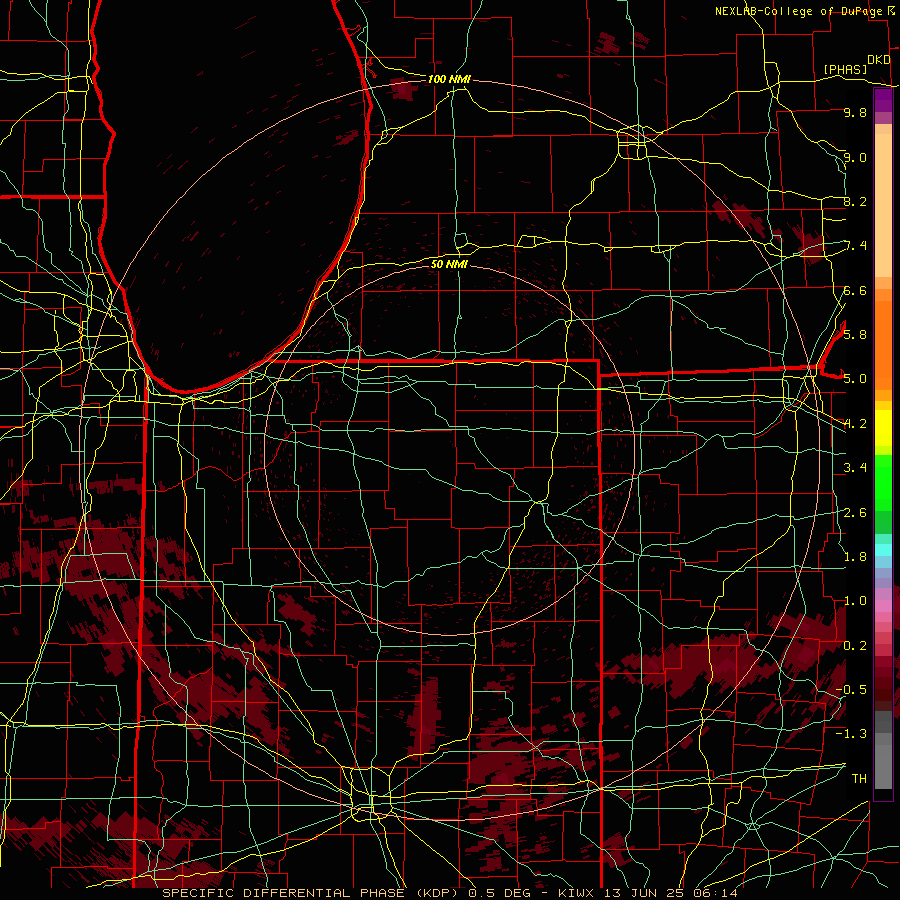Pick the purple swatch atop the color scale

click(x=883, y=101)
